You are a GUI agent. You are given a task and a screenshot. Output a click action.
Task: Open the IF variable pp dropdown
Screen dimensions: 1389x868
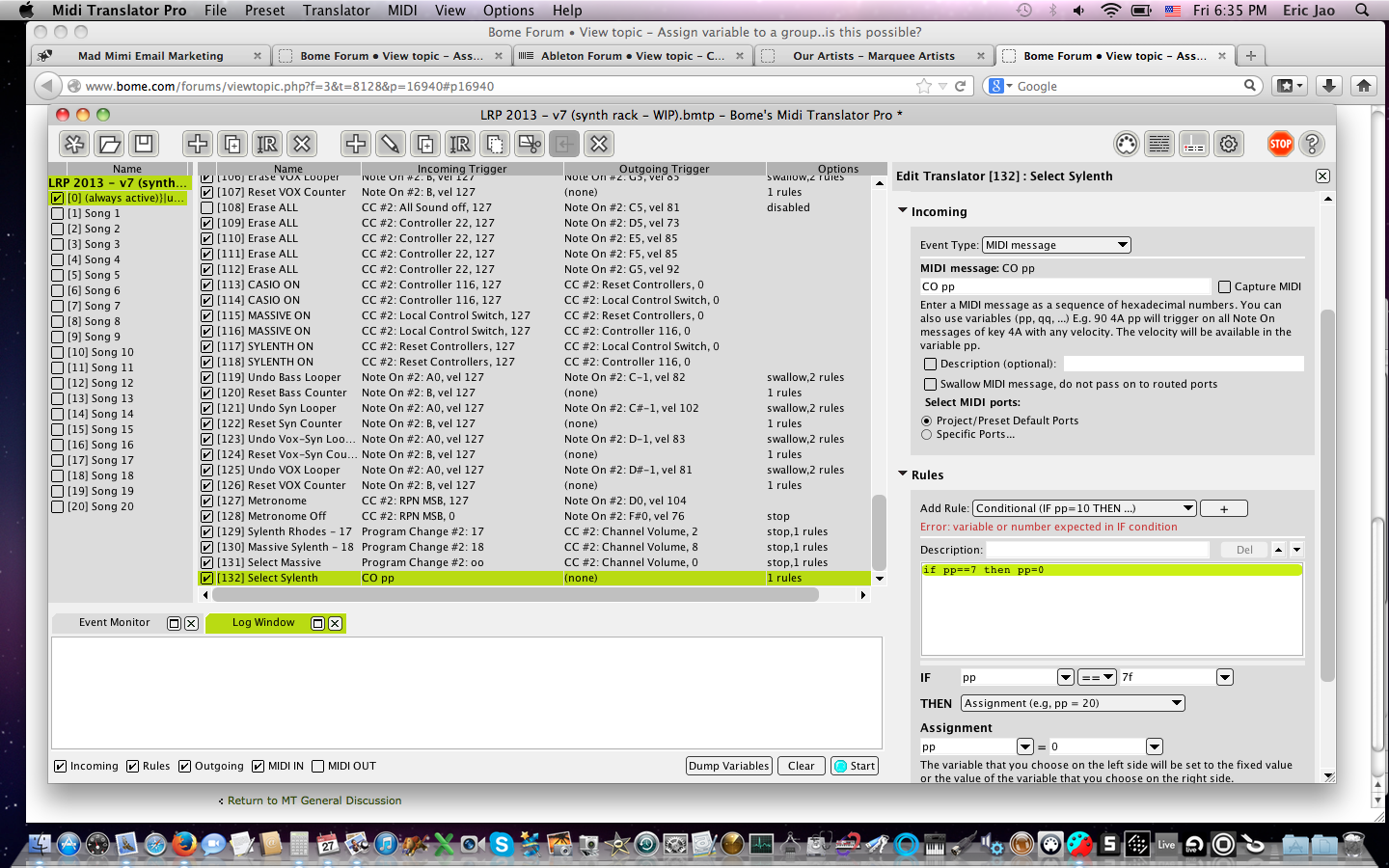point(1066,677)
